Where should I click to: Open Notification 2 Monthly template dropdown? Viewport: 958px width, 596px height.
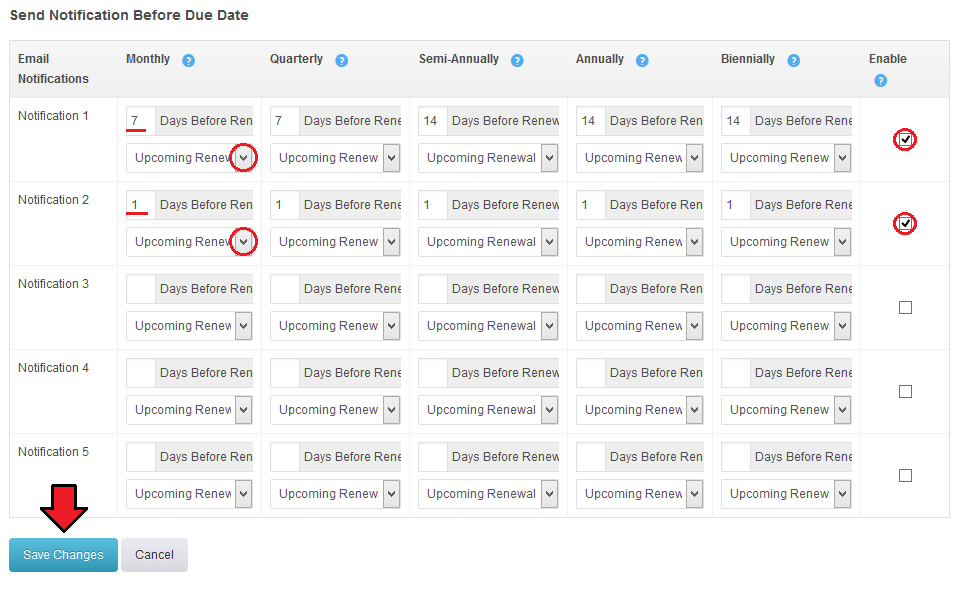click(x=189, y=242)
